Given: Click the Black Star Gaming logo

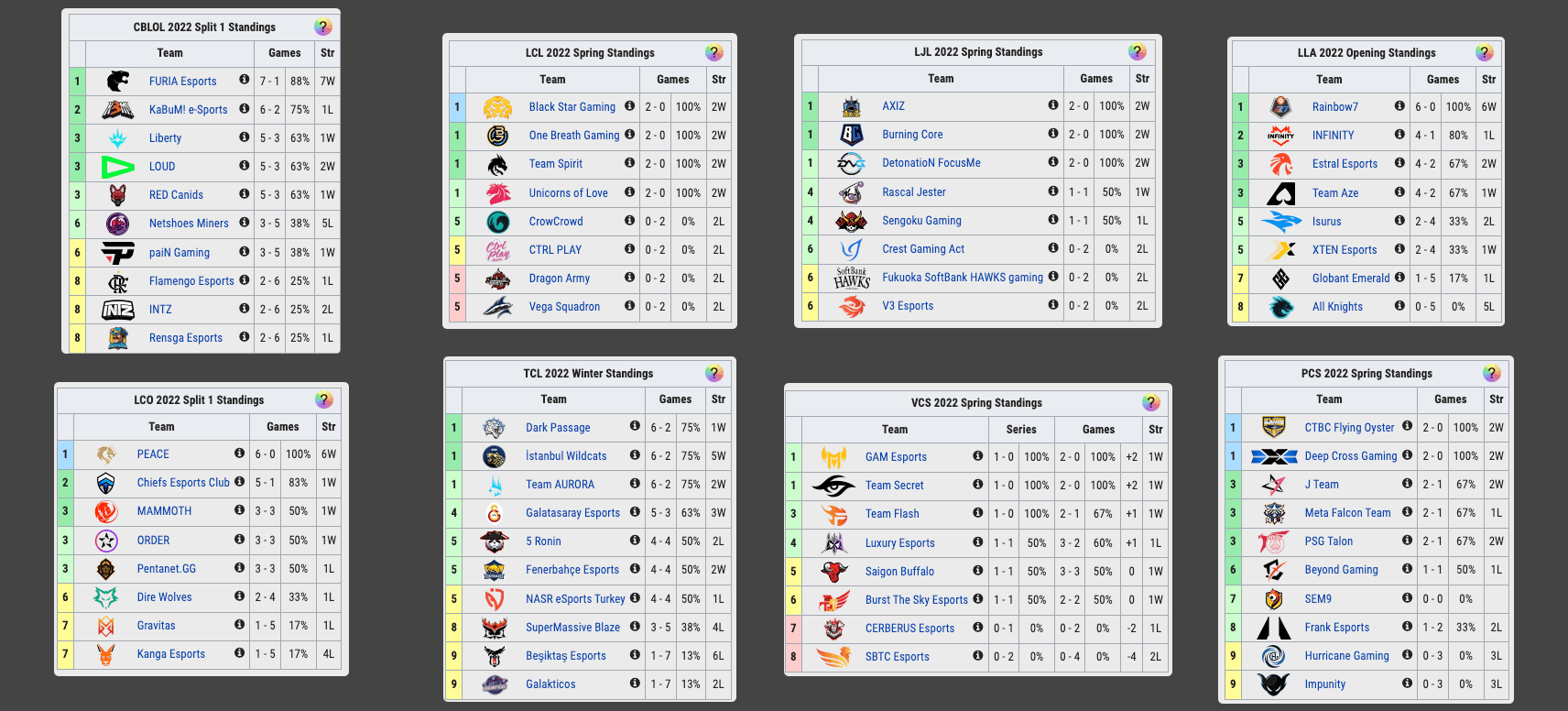Looking at the screenshot, I should tap(497, 107).
